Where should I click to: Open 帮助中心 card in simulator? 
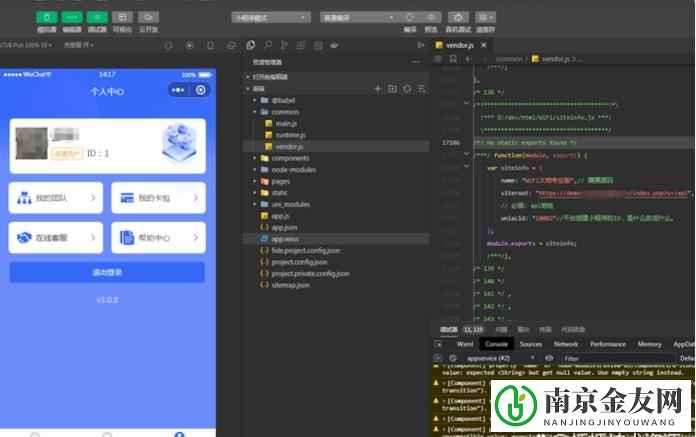click(x=158, y=237)
